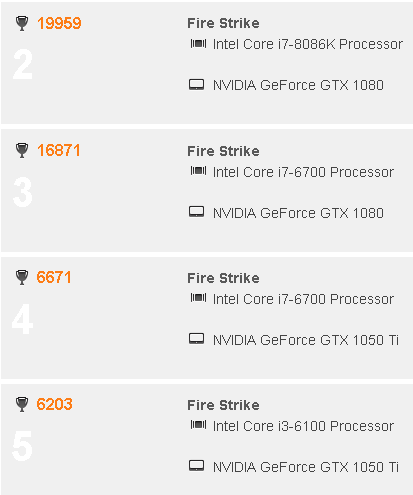Image resolution: width=413 pixels, height=495 pixels.
Task: Click the large rank number 5
Action: click(x=22, y=446)
